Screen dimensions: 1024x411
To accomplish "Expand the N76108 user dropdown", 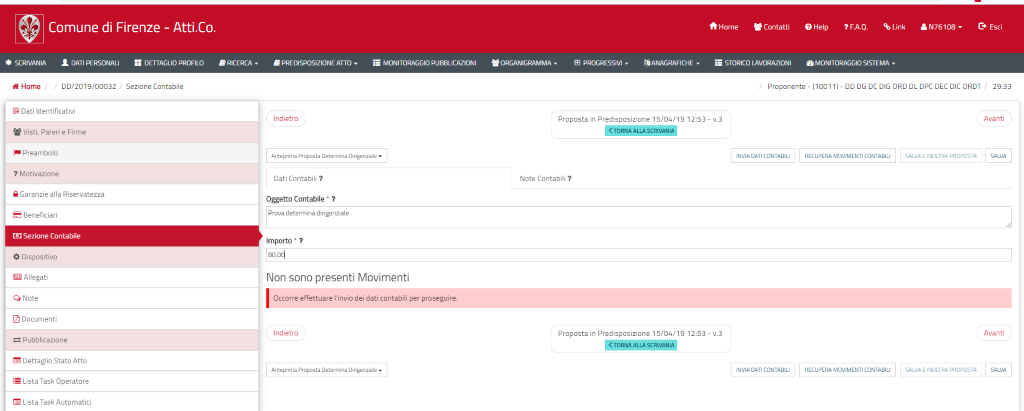I will [x=941, y=27].
